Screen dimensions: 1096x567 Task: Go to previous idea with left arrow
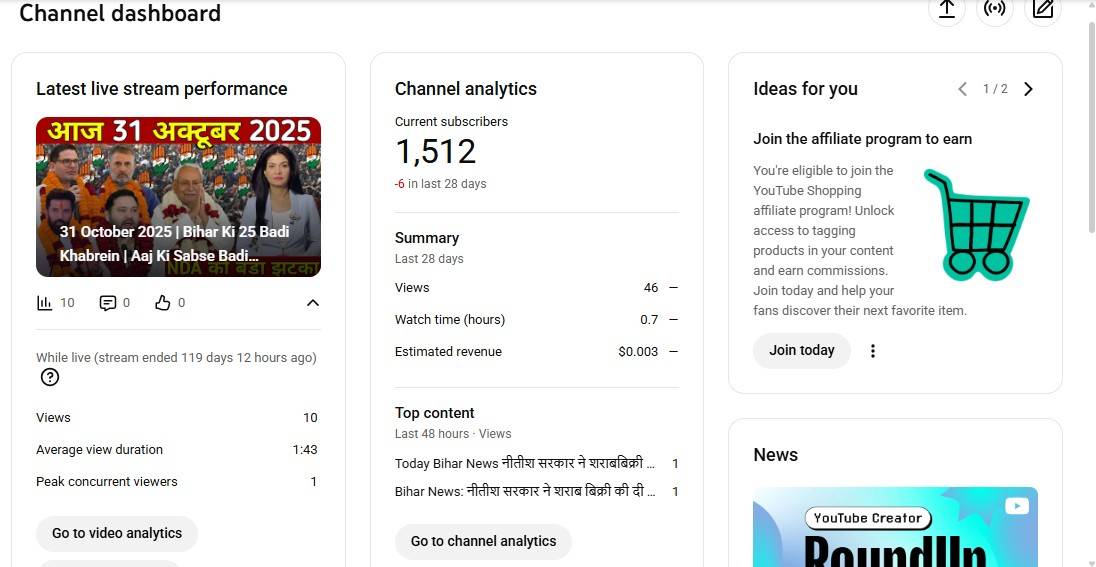coord(962,89)
